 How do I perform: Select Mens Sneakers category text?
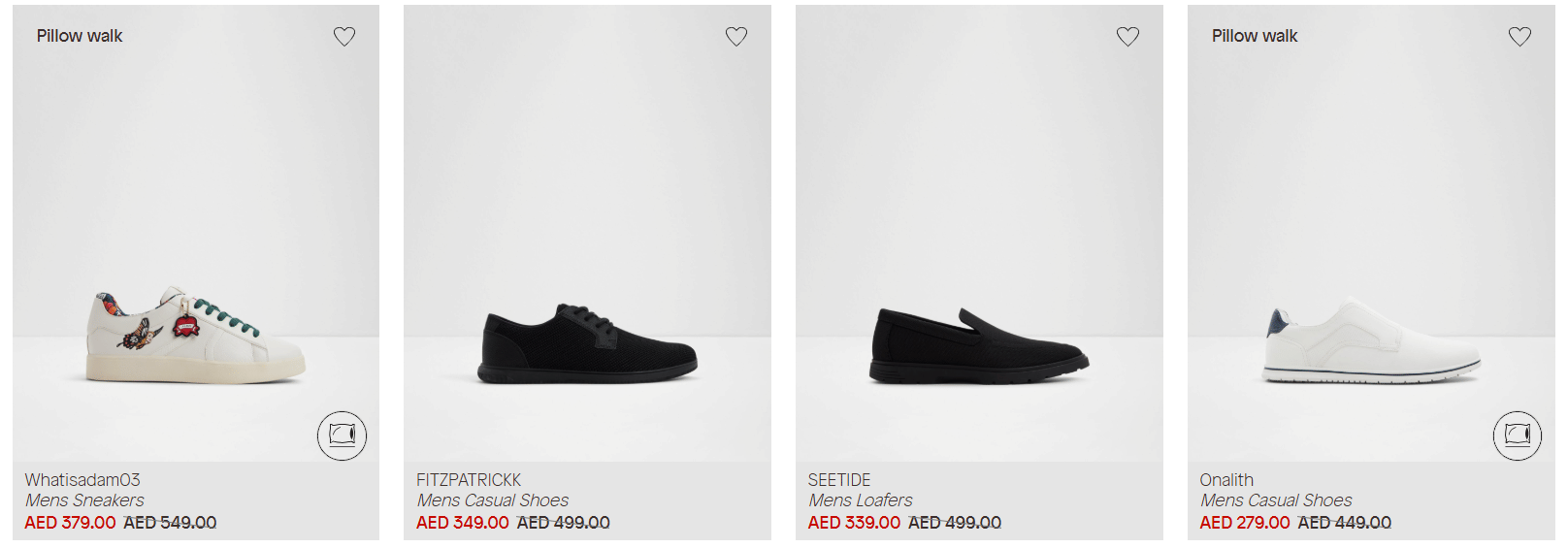click(84, 500)
